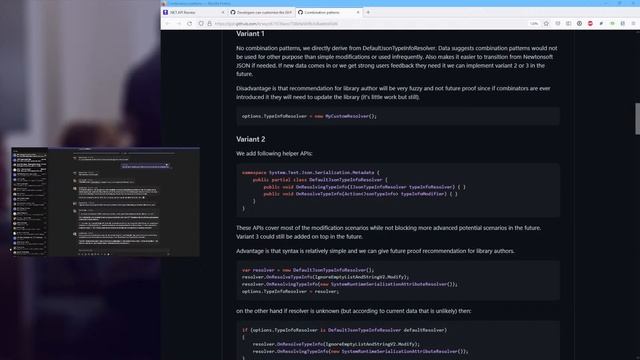The height and width of the screenshot is (360, 640).
Task: Bookmark this page with the star icon
Action: point(546,24)
